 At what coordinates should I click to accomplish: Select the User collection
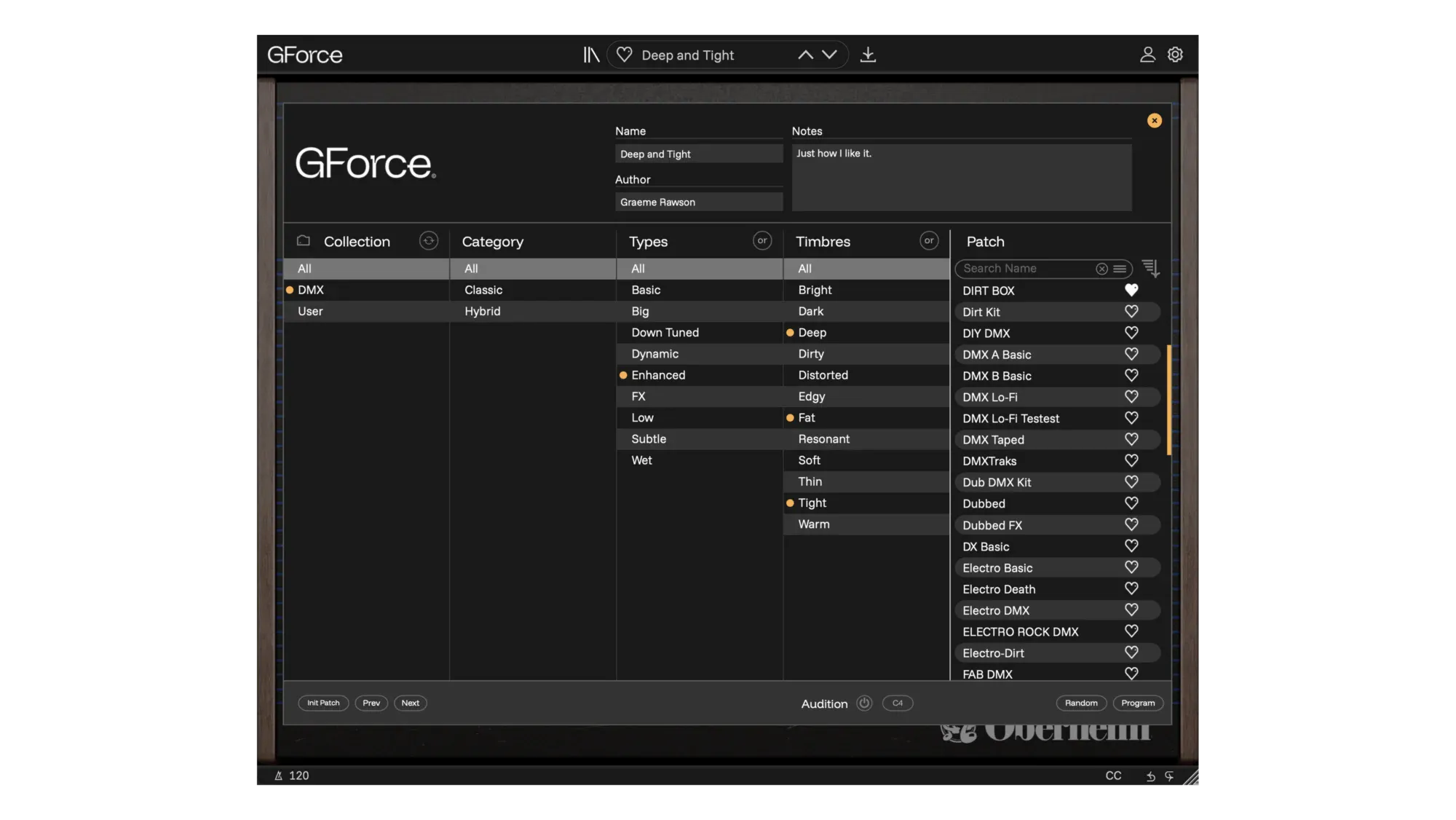pyautogui.click(x=366, y=311)
